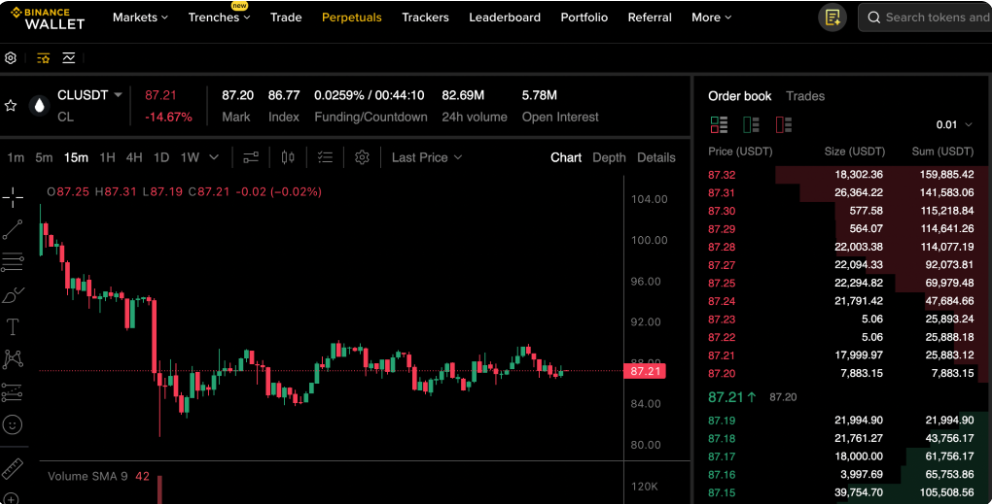
Task: Select the trend line drawing tool
Action: pyautogui.click(x=13, y=230)
